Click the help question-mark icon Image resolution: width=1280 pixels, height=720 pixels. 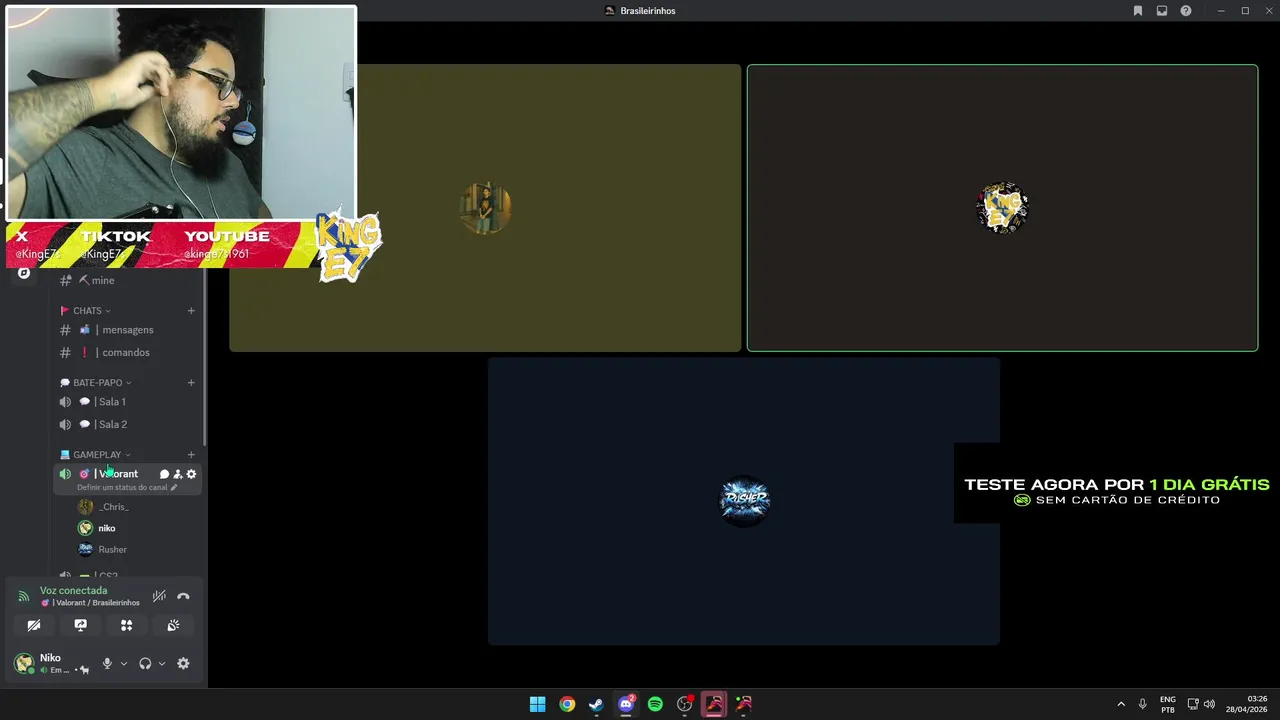tap(1186, 11)
